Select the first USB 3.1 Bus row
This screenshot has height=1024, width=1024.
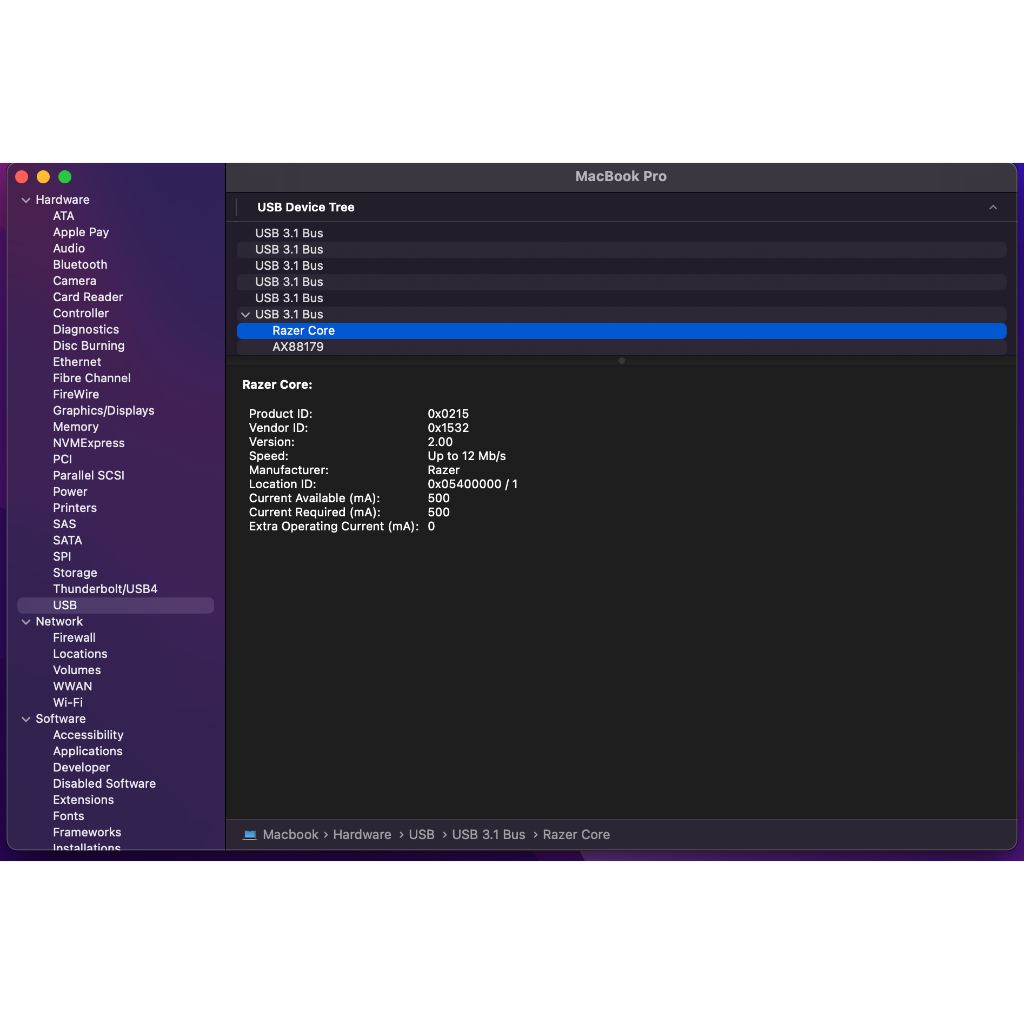point(289,234)
